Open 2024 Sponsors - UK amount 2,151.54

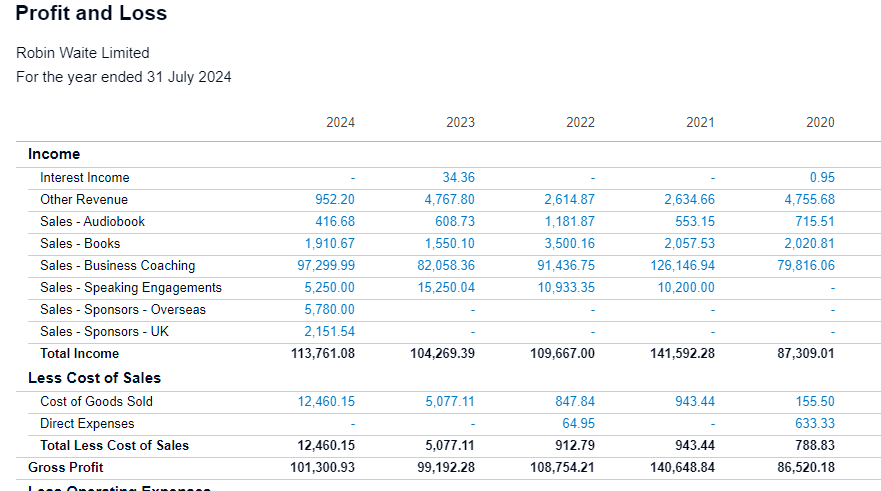pos(330,331)
